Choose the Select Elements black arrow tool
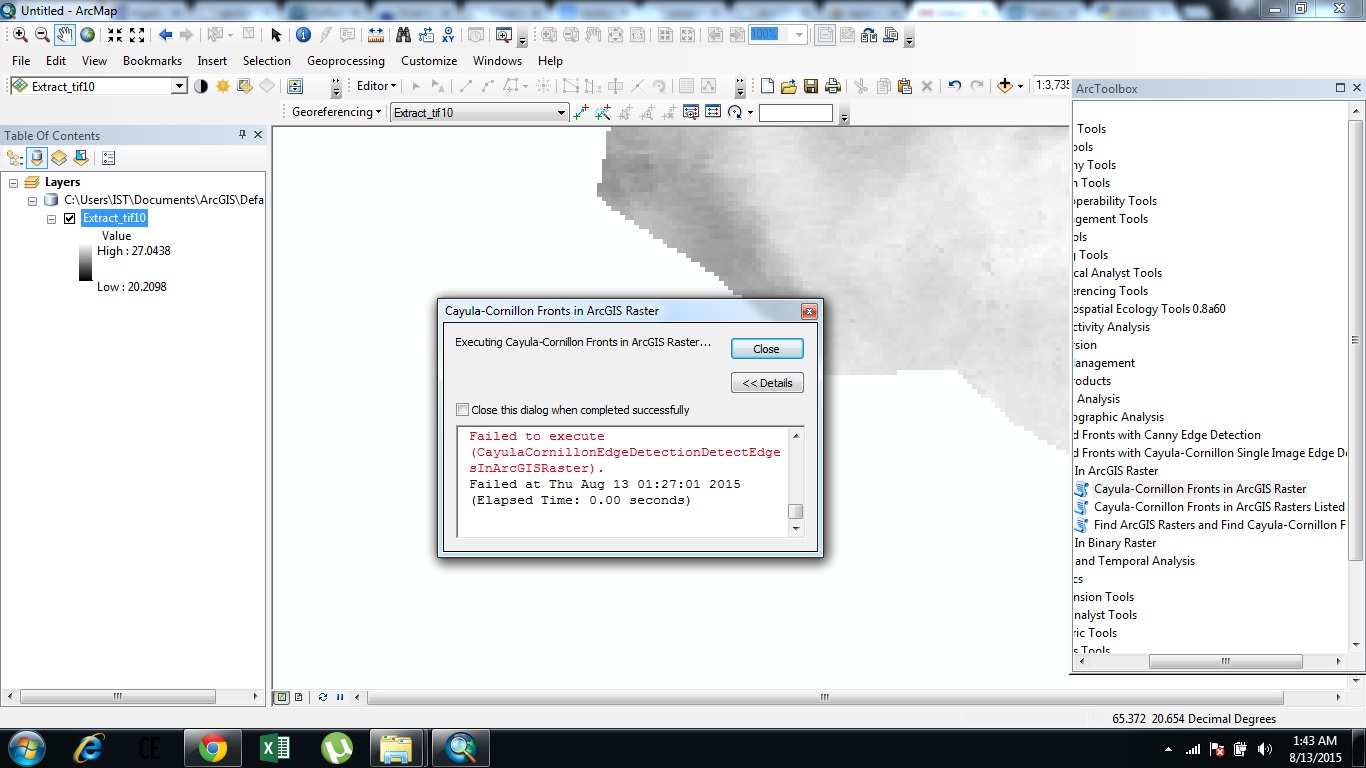This screenshot has width=1366, height=768. tap(277, 35)
